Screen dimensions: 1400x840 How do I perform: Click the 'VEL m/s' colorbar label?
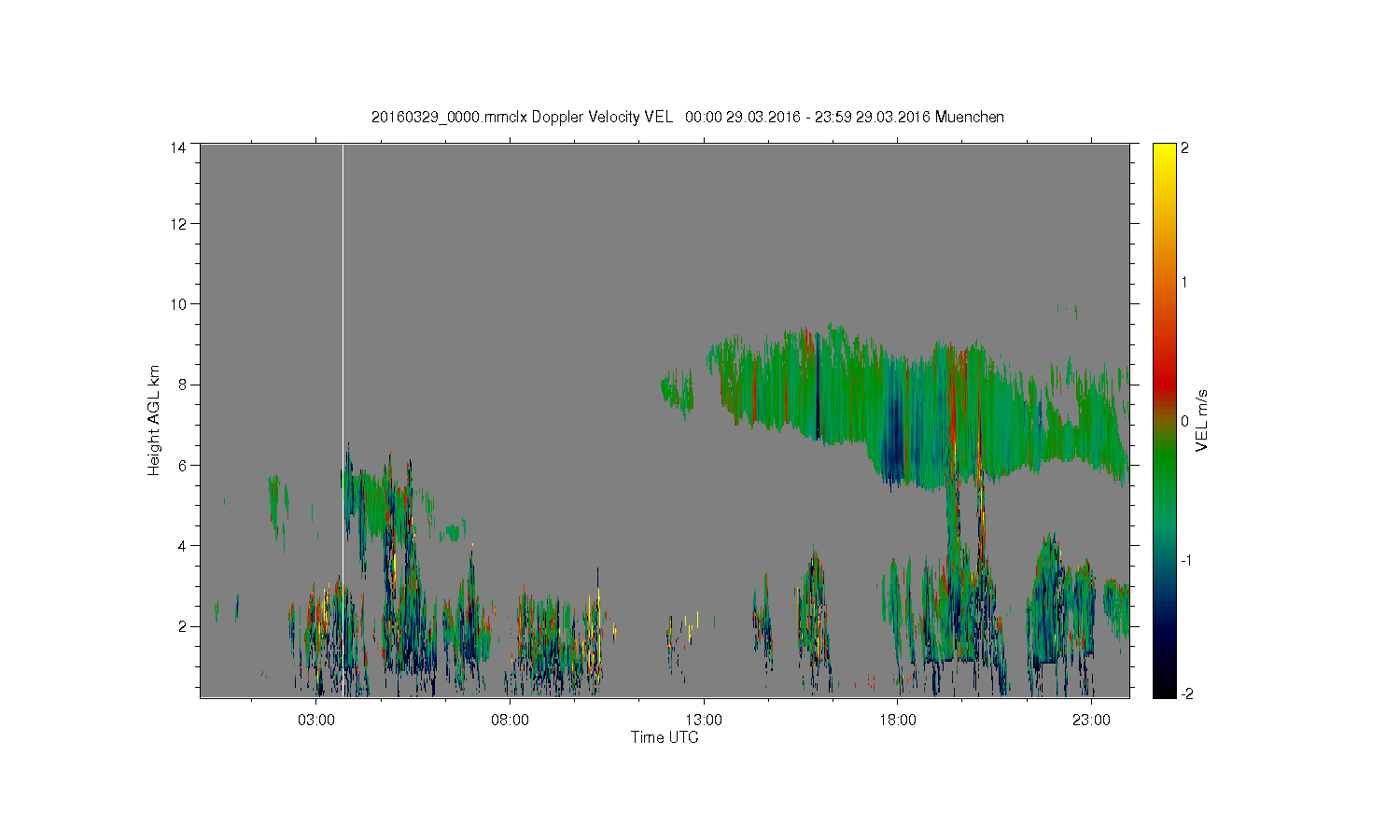click(x=1202, y=421)
